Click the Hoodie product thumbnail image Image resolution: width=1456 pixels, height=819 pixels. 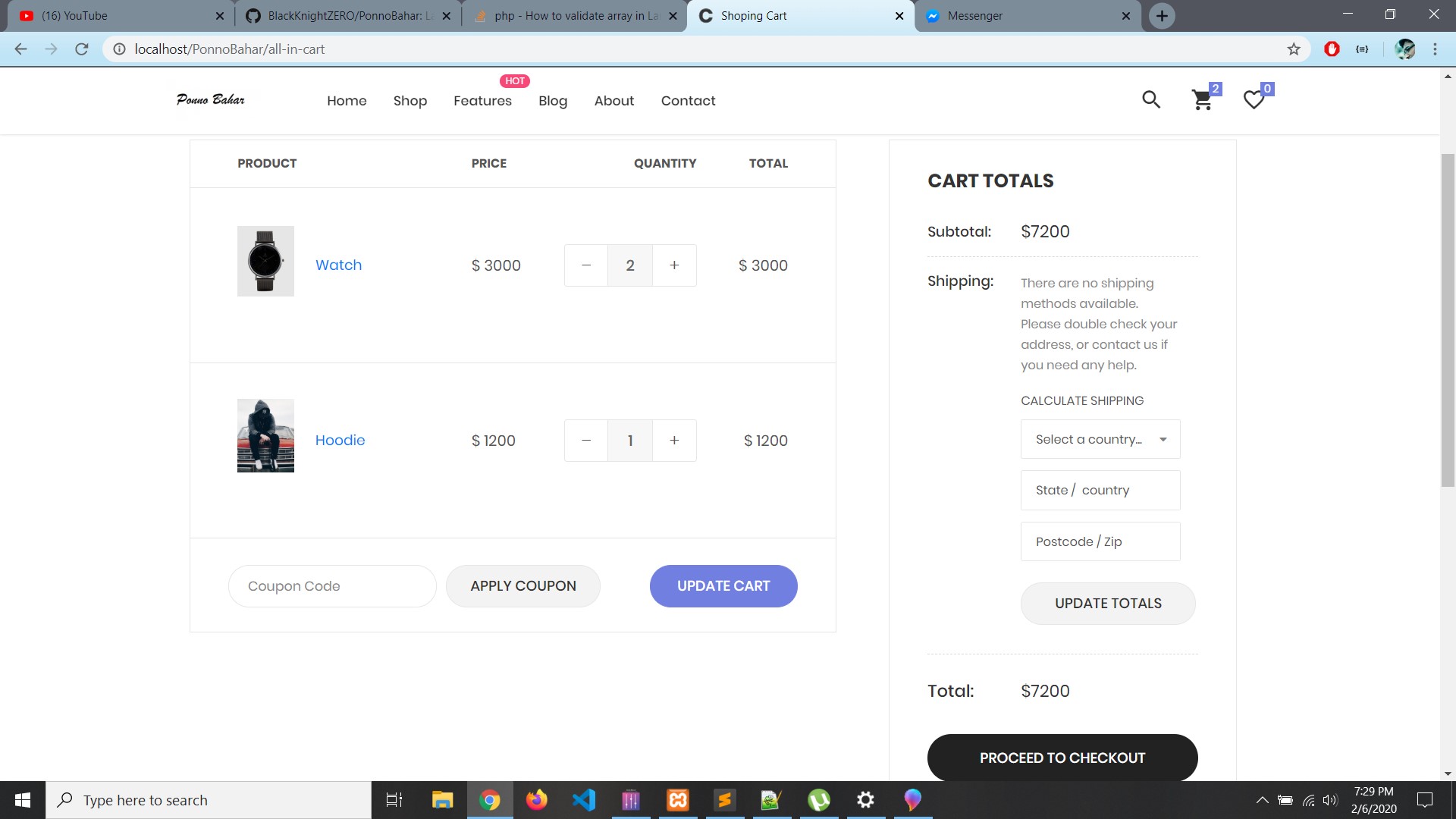265,435
